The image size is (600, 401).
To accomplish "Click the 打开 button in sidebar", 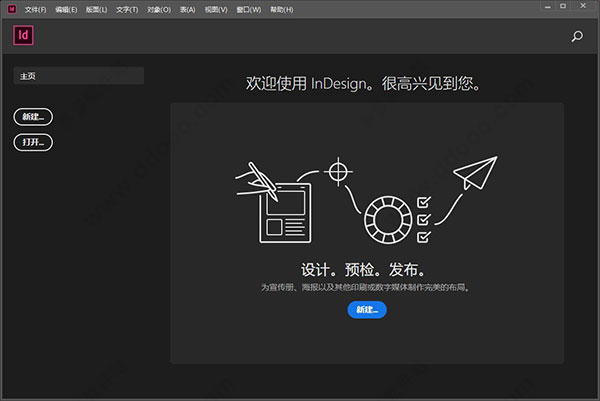I will click(33, 142).
